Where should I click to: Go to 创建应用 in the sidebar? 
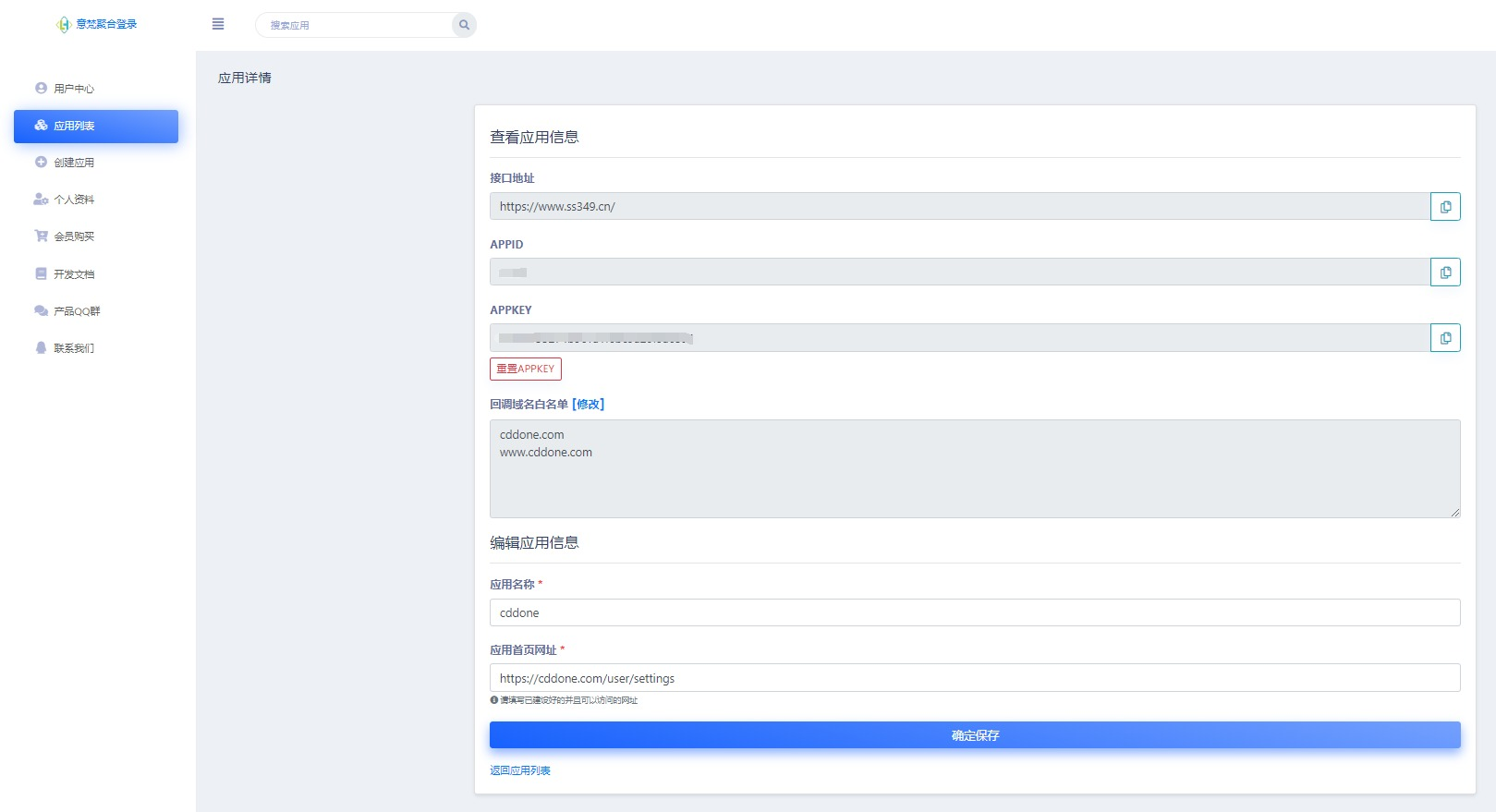click(x=96, y=163)
